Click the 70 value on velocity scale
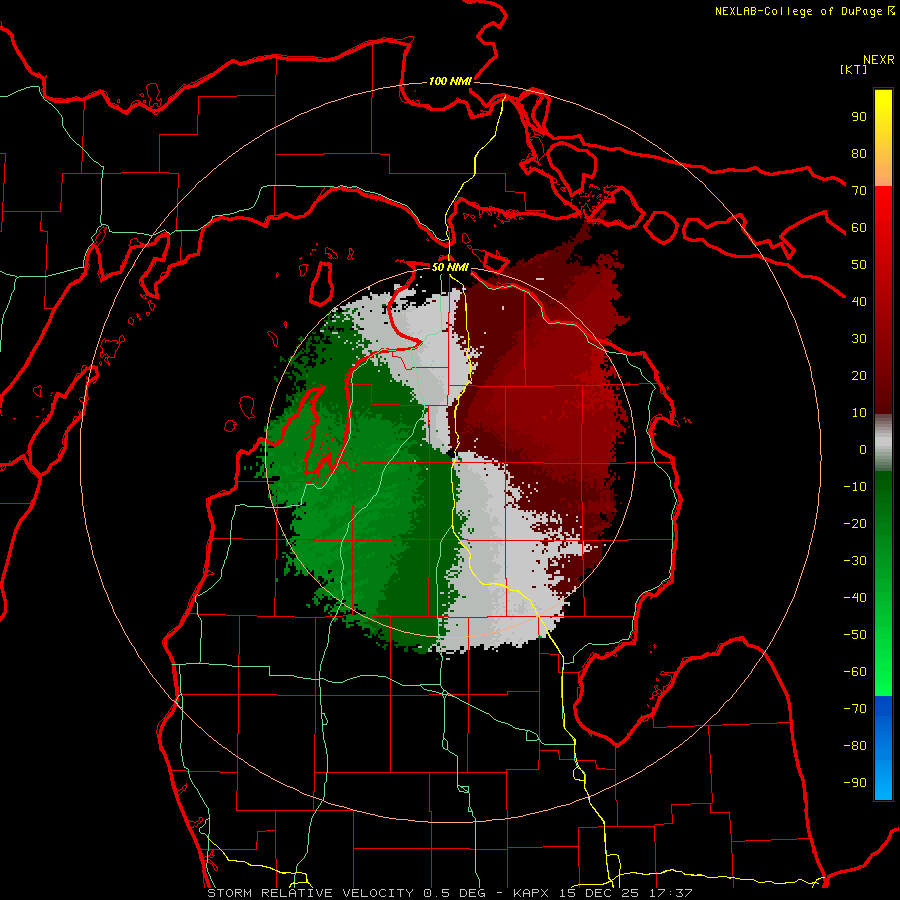900x900 pixels. coord(859,191)
